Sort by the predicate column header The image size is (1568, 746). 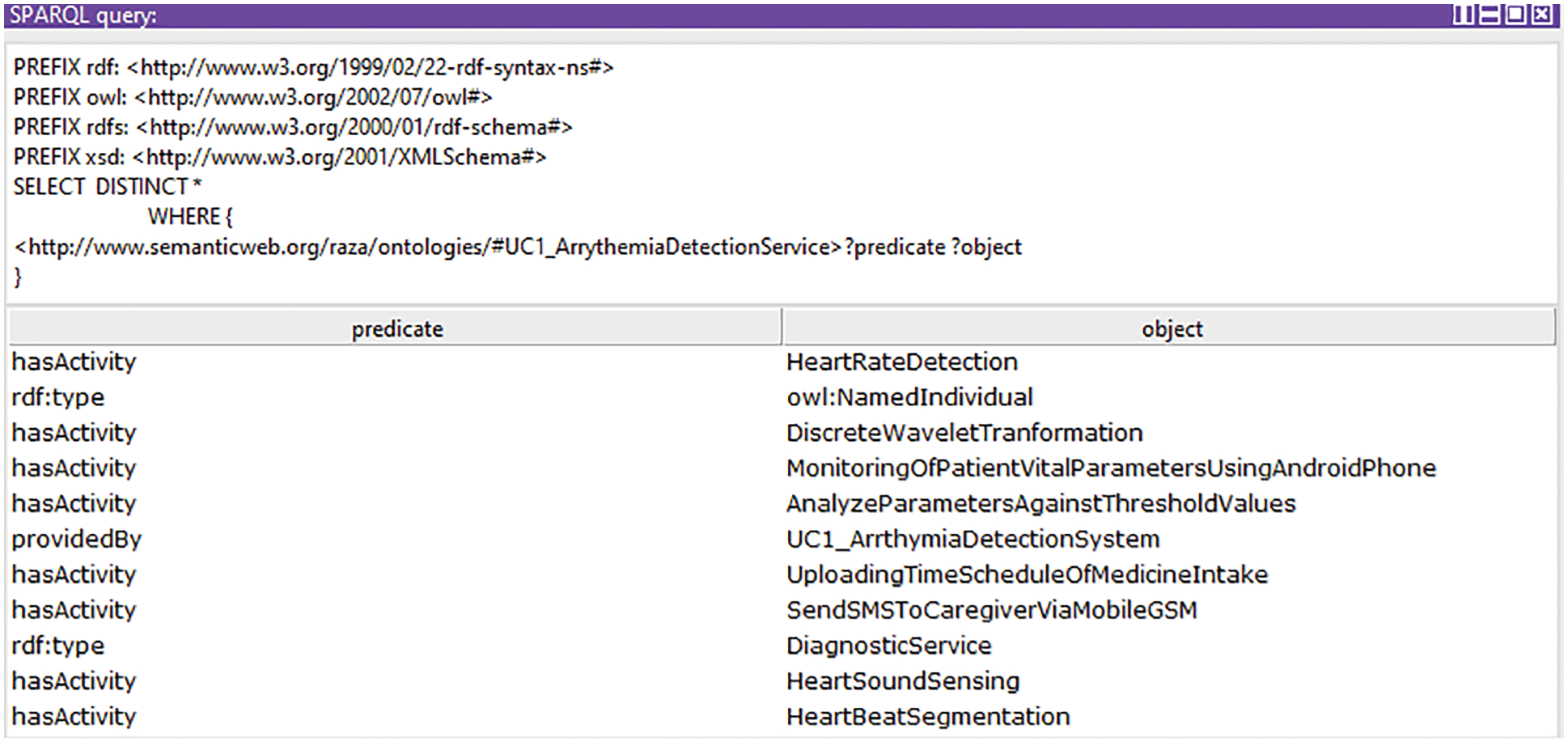(x=396, y=328)
